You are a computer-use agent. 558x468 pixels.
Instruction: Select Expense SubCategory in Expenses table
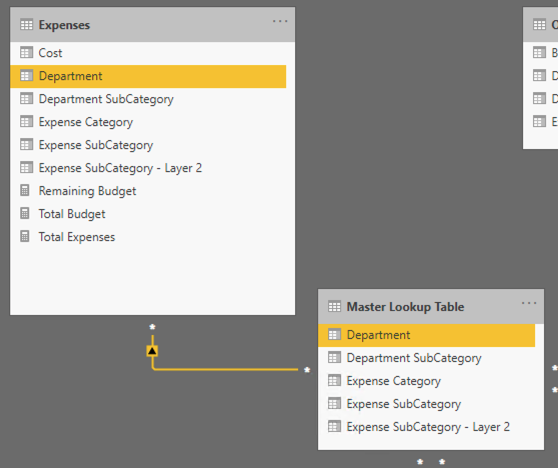pos(148,145)
